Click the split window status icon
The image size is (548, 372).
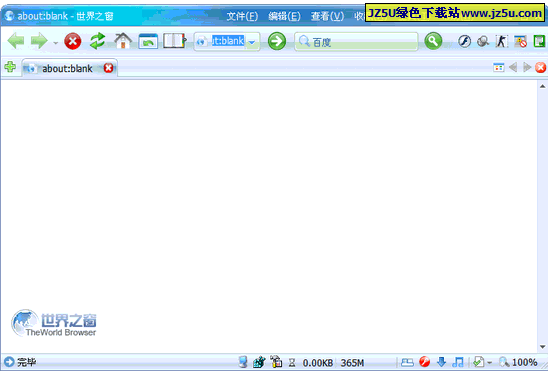coord(407,363)
